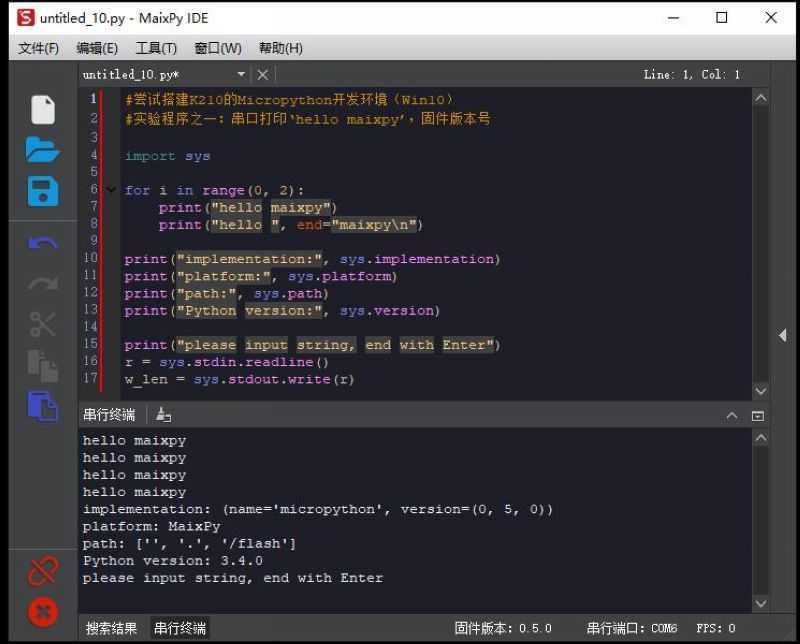800x644 pixels.
Task: Redo the last undone edit
Action: (43, 283)
